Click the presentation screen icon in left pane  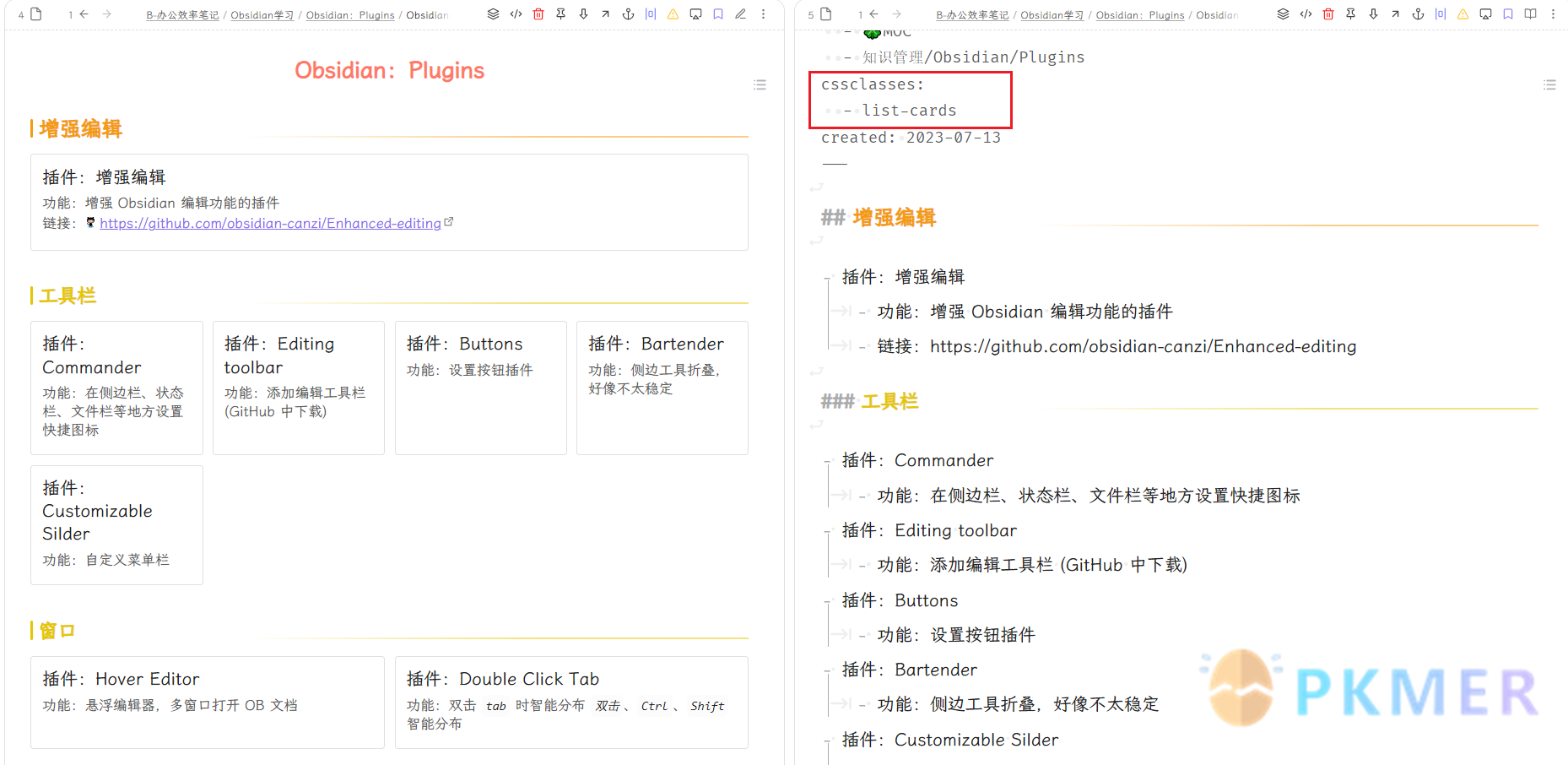695,14
